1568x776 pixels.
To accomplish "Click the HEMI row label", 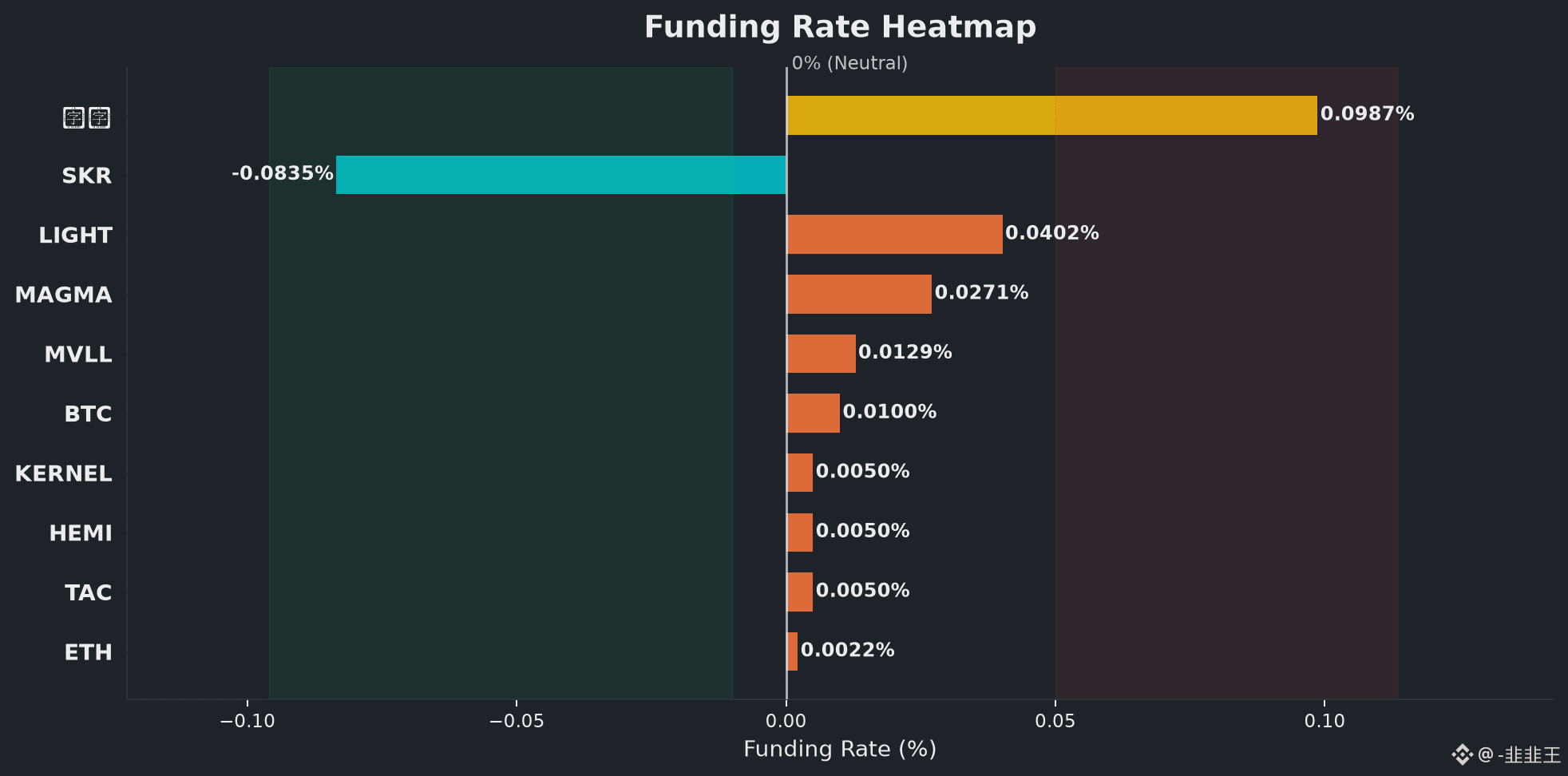I will tap(81, 533).
